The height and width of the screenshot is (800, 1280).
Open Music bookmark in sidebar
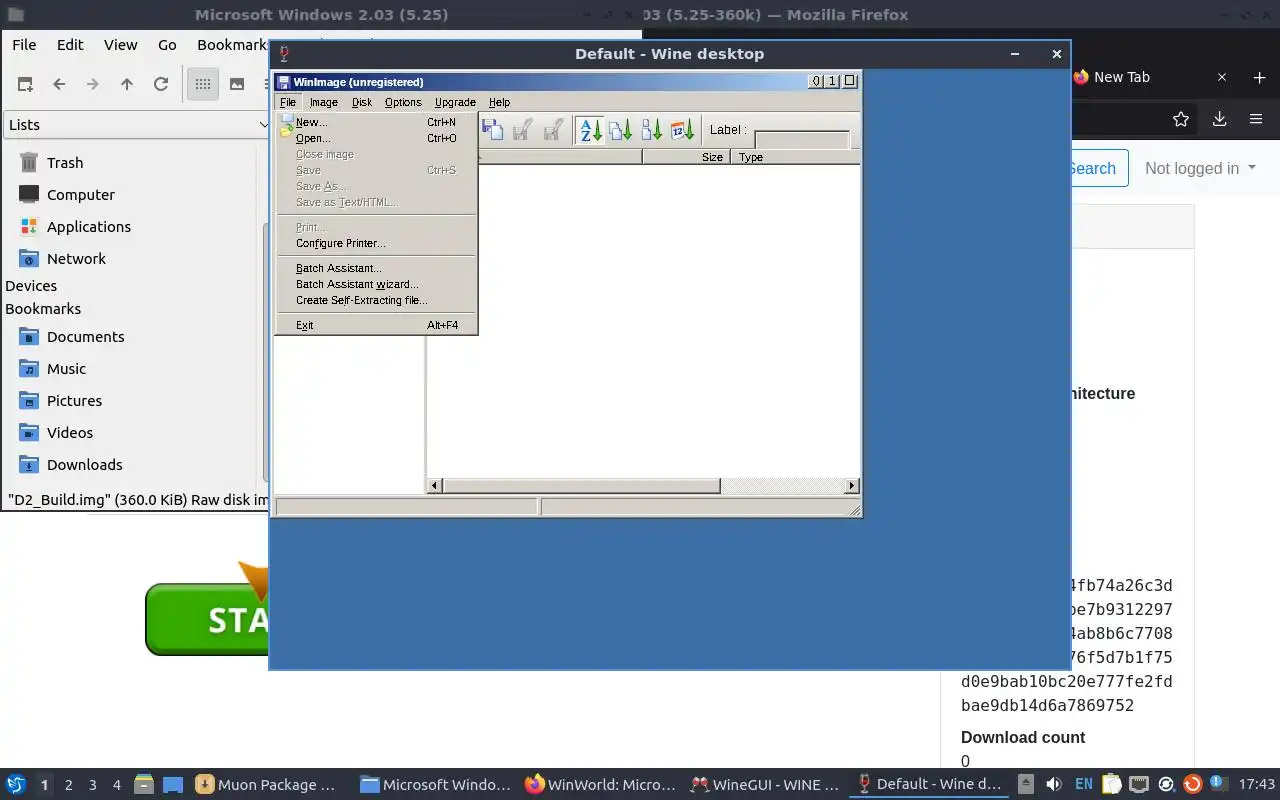[x=66, y=369]
